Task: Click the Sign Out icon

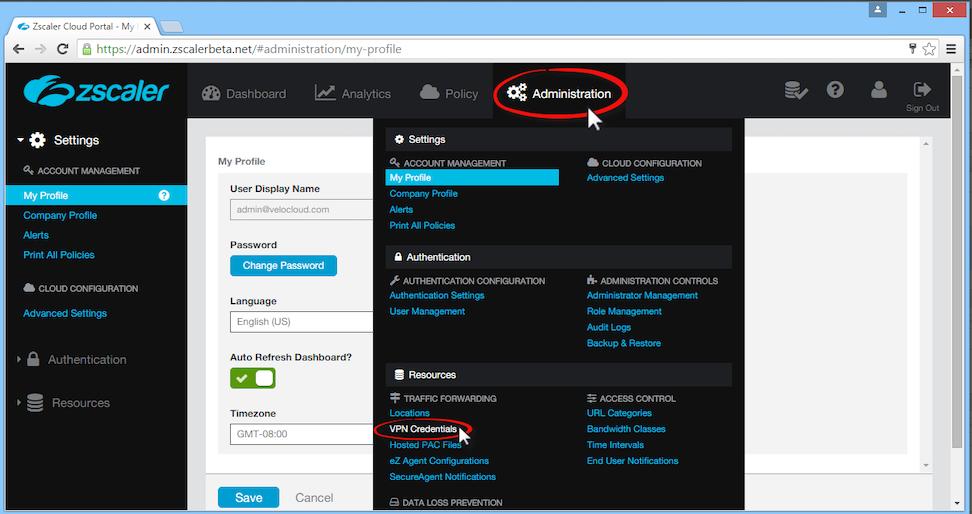Action: point(922,91)
